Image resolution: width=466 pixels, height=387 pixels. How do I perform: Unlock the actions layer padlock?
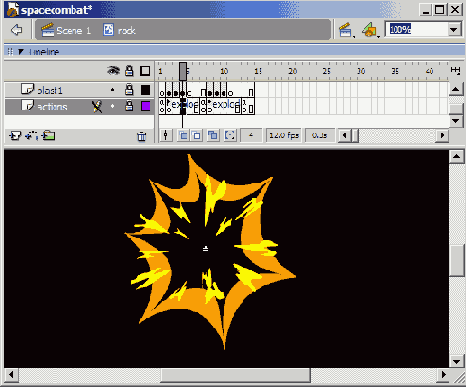click(129, 106)
